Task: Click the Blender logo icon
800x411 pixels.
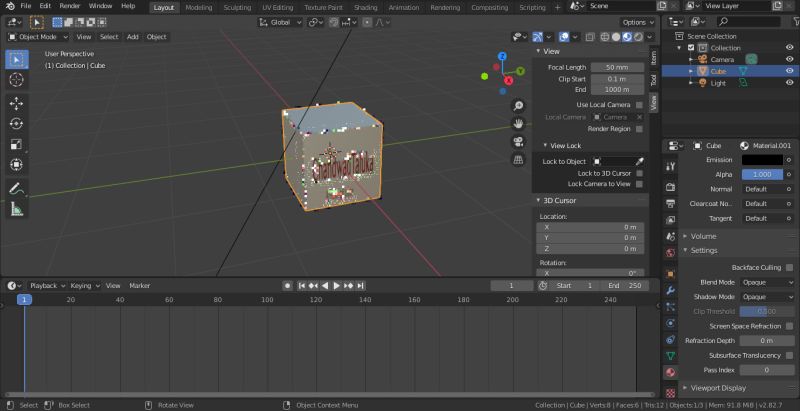Action: 10,6
